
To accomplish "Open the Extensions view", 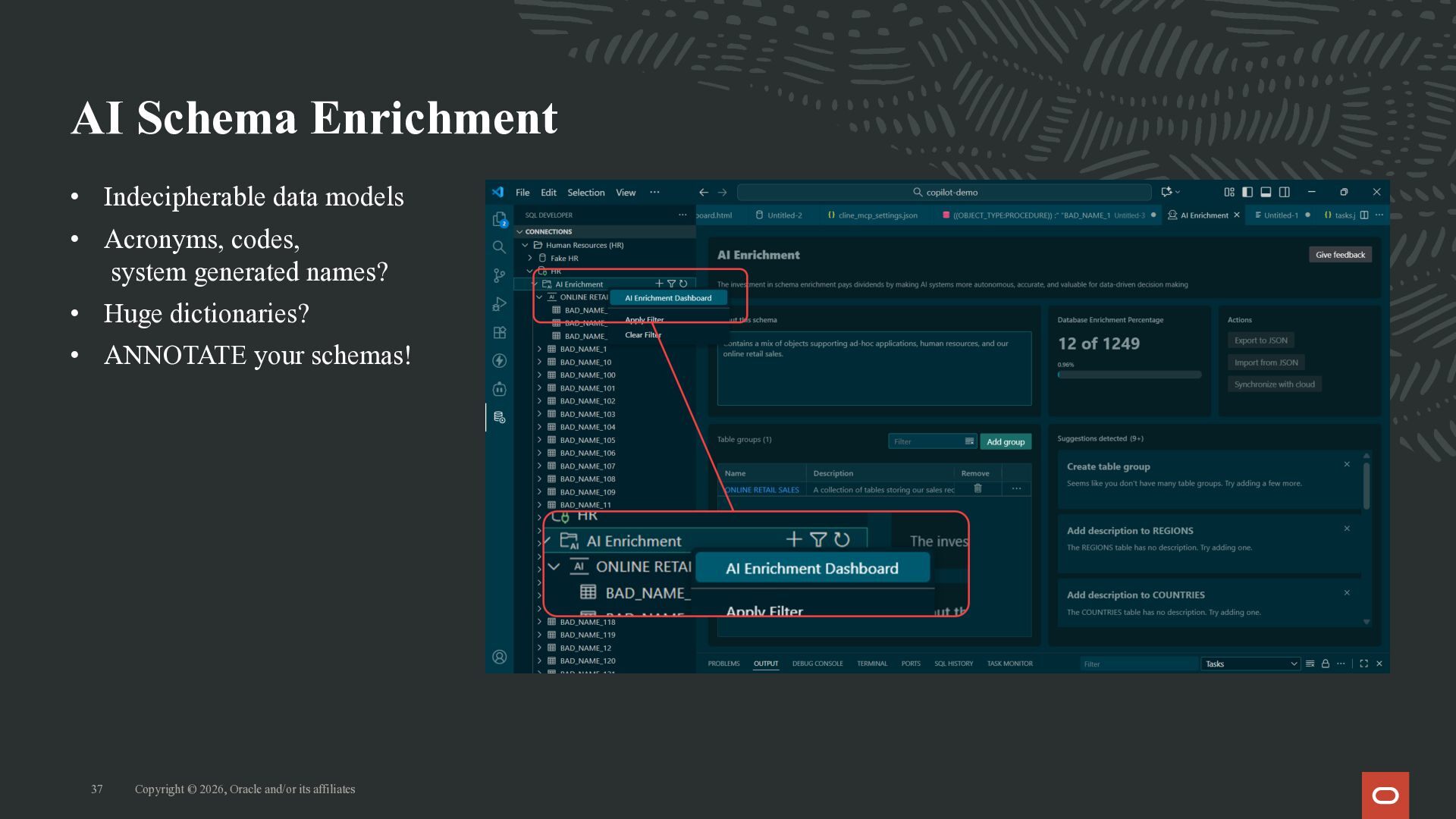I will point(499,332).
